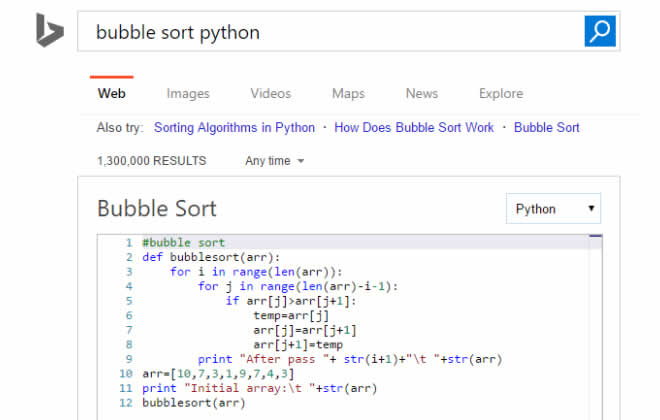Click the 1,300,000 RESULTS count text
This screenshot has height=420, width=660.
(x=152, y=161)
